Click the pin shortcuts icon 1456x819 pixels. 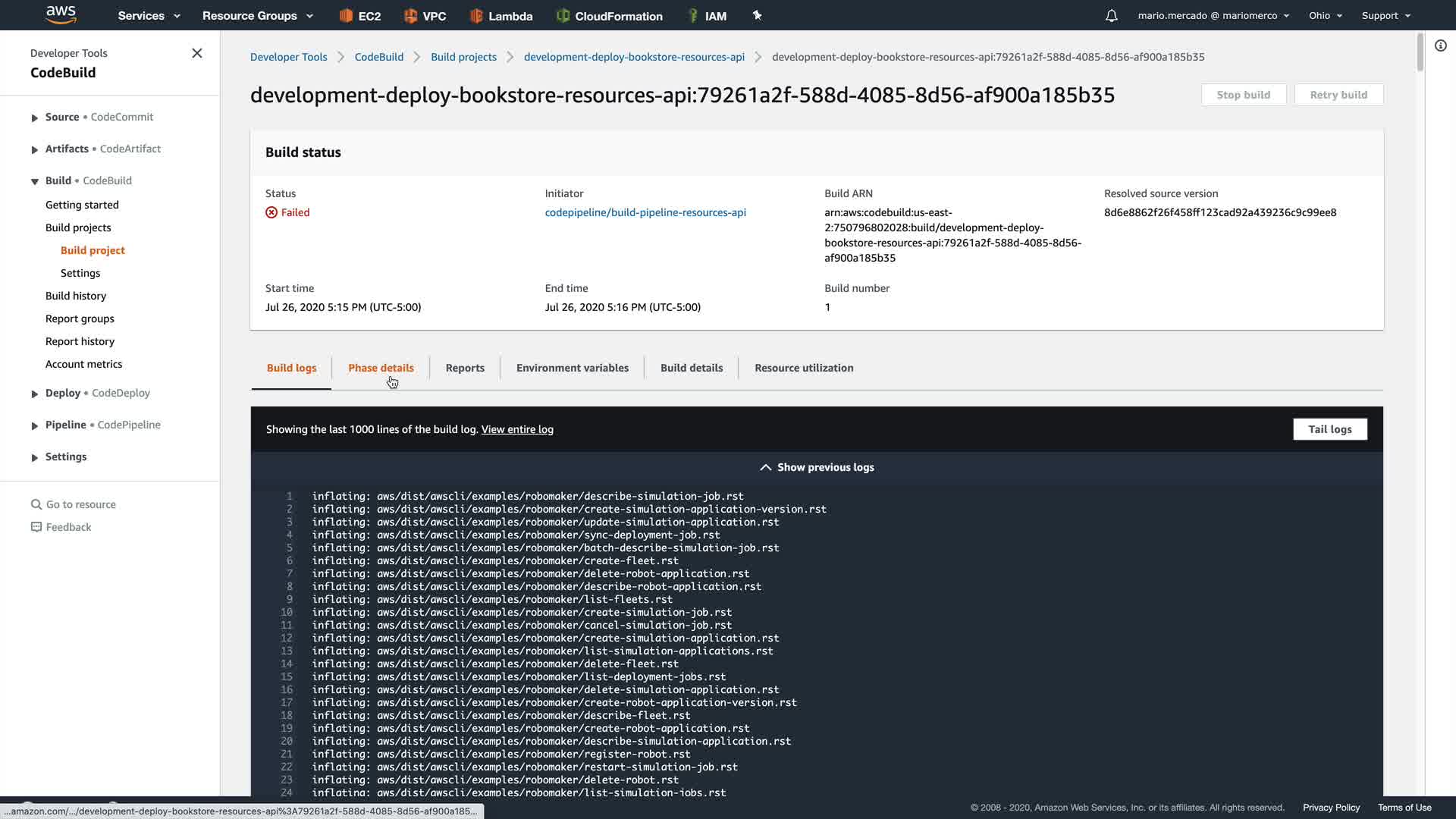click(x=757, y=15)
